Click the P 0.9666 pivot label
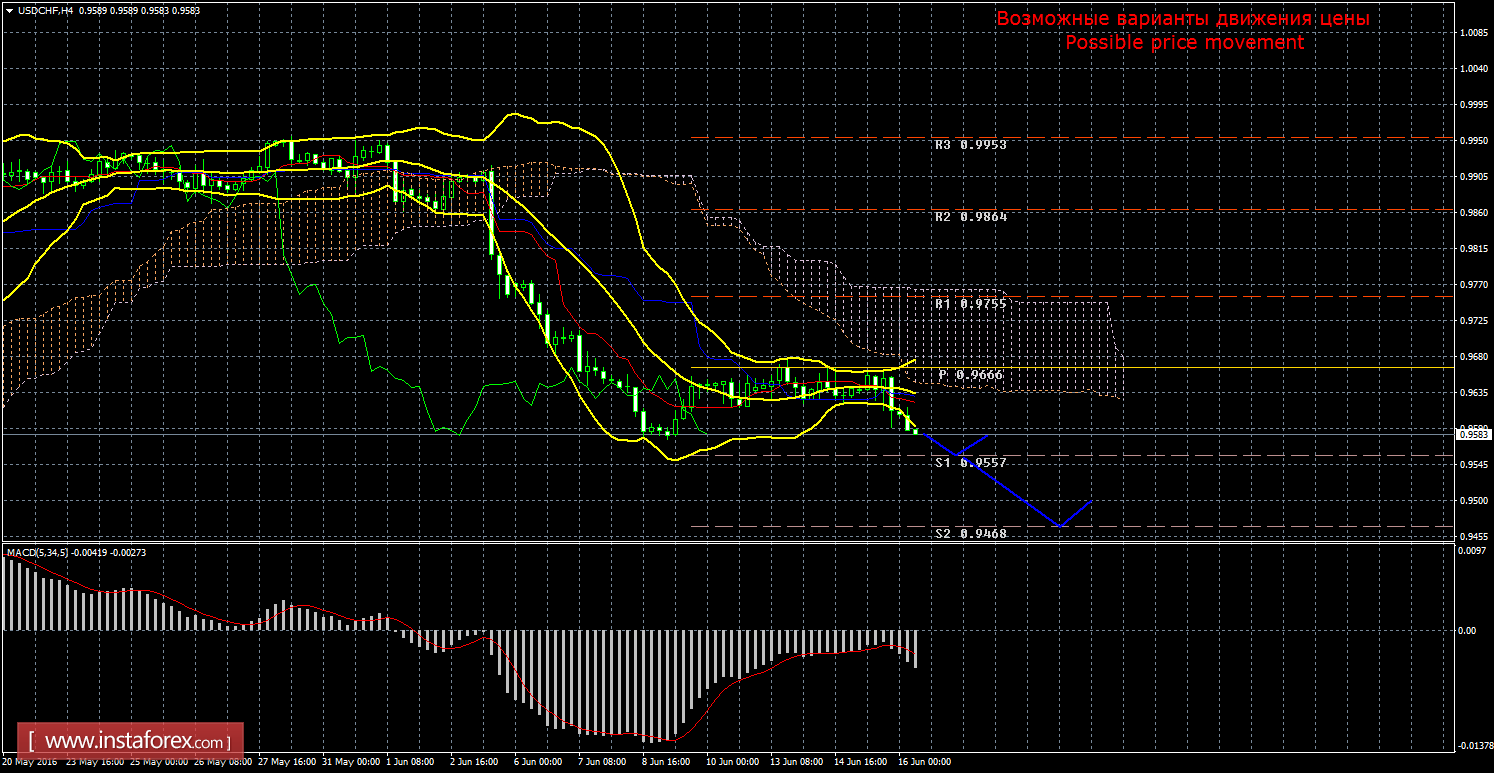The height and width of the screenshot is (773, 1494). pyautogui.click(x=970, y=374)
